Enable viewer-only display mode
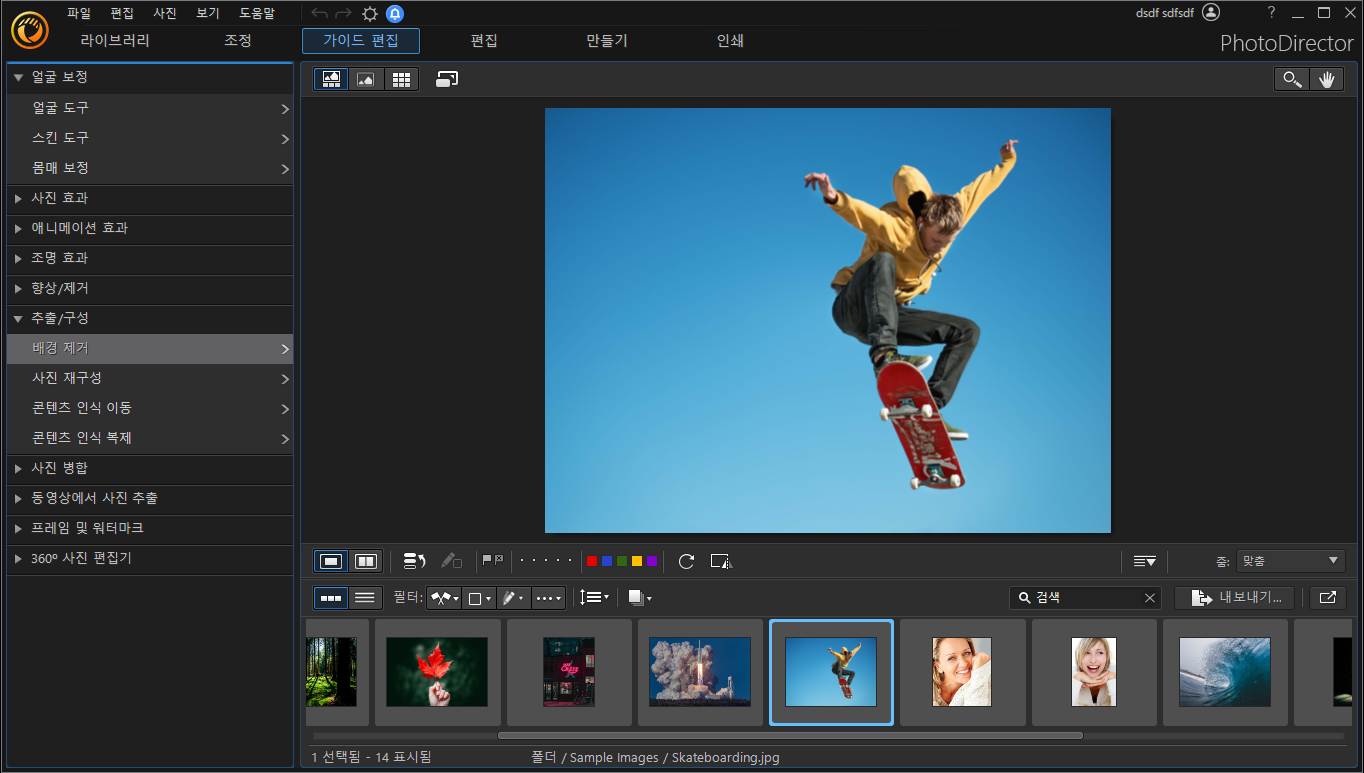The image size is (1364, 773). 365,79
